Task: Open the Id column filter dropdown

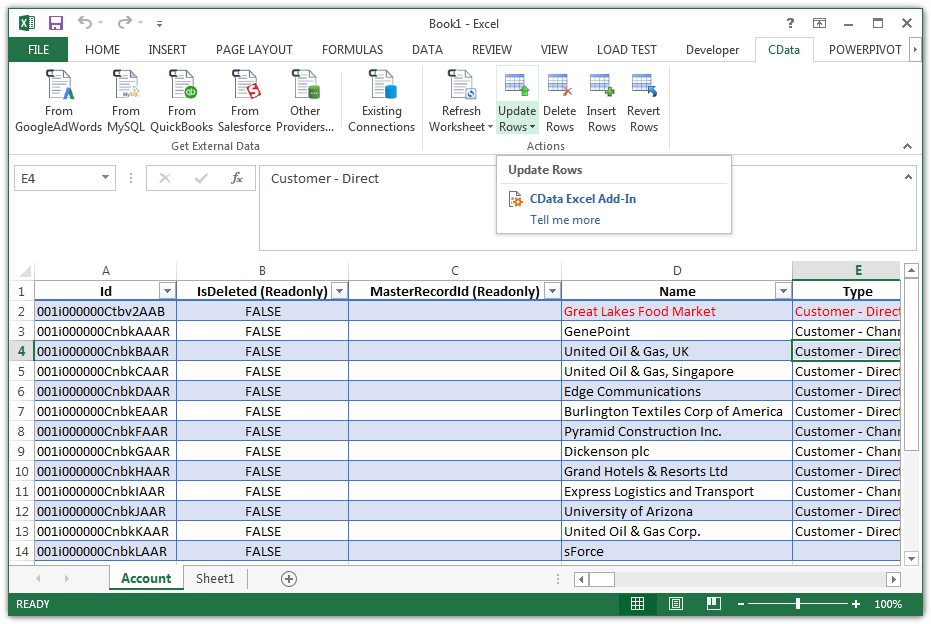Action: click(x=167, y=291)
